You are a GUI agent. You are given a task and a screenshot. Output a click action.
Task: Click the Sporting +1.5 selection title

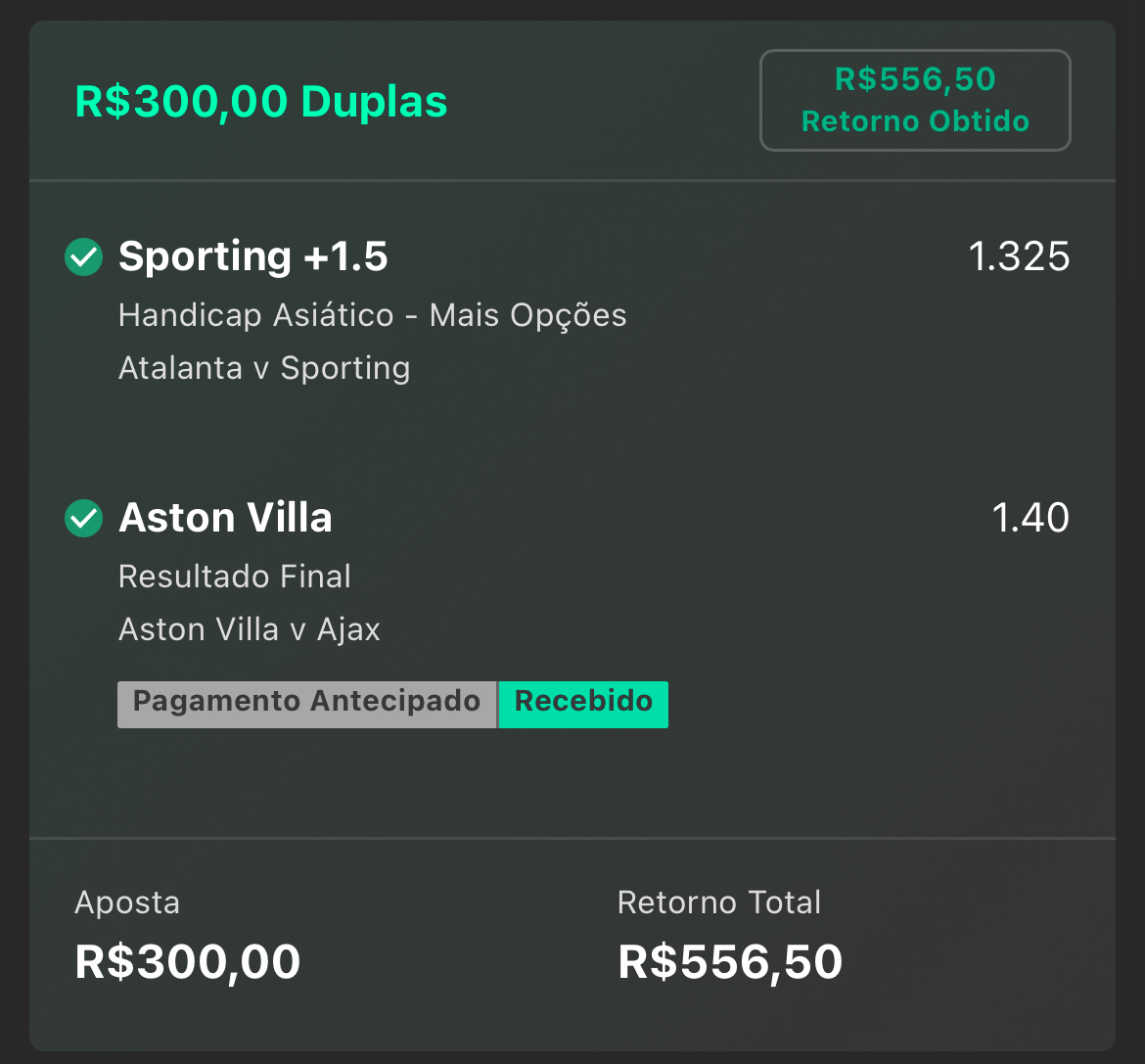252,256
